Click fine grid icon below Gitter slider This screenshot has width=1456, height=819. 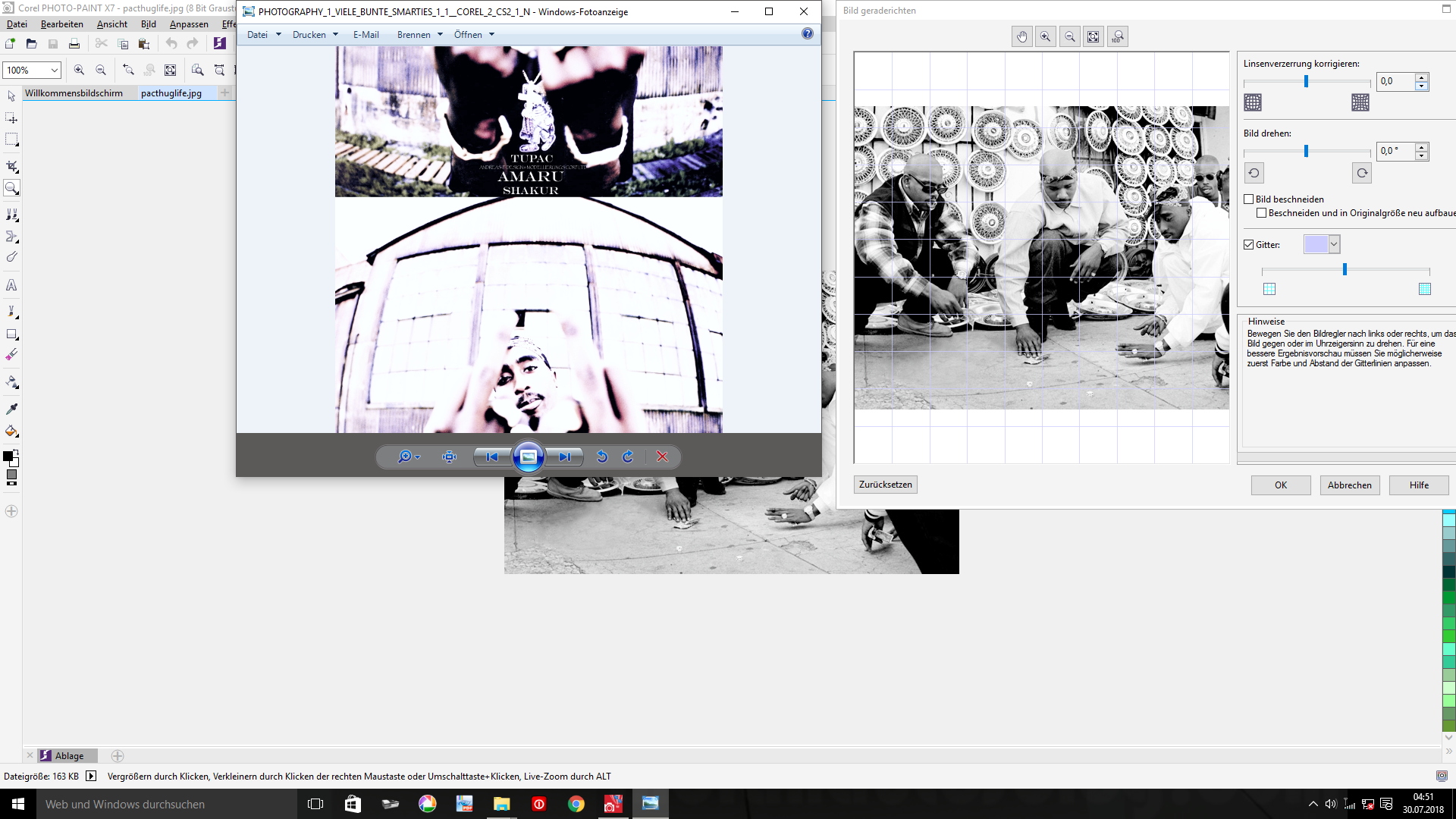point(1424,289)
